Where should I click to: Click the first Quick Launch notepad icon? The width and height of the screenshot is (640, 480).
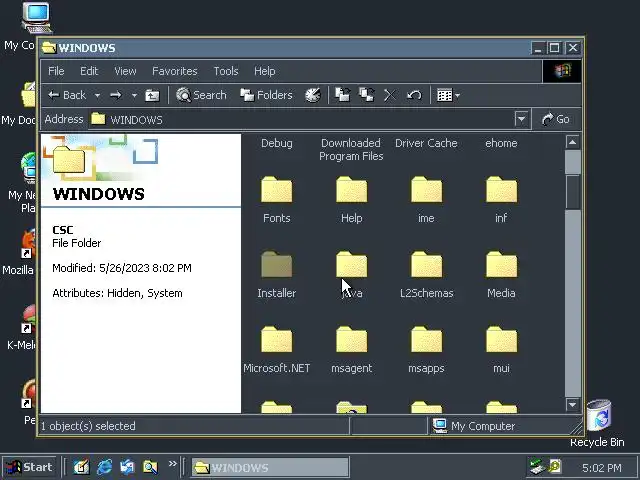[x=81, y=467]
